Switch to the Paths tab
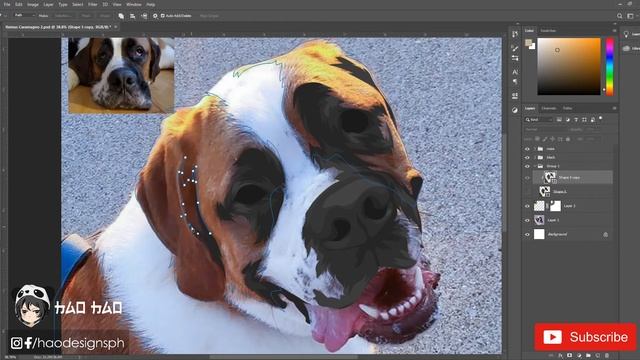Screen dimensions: 640x360 click(567, 108)
